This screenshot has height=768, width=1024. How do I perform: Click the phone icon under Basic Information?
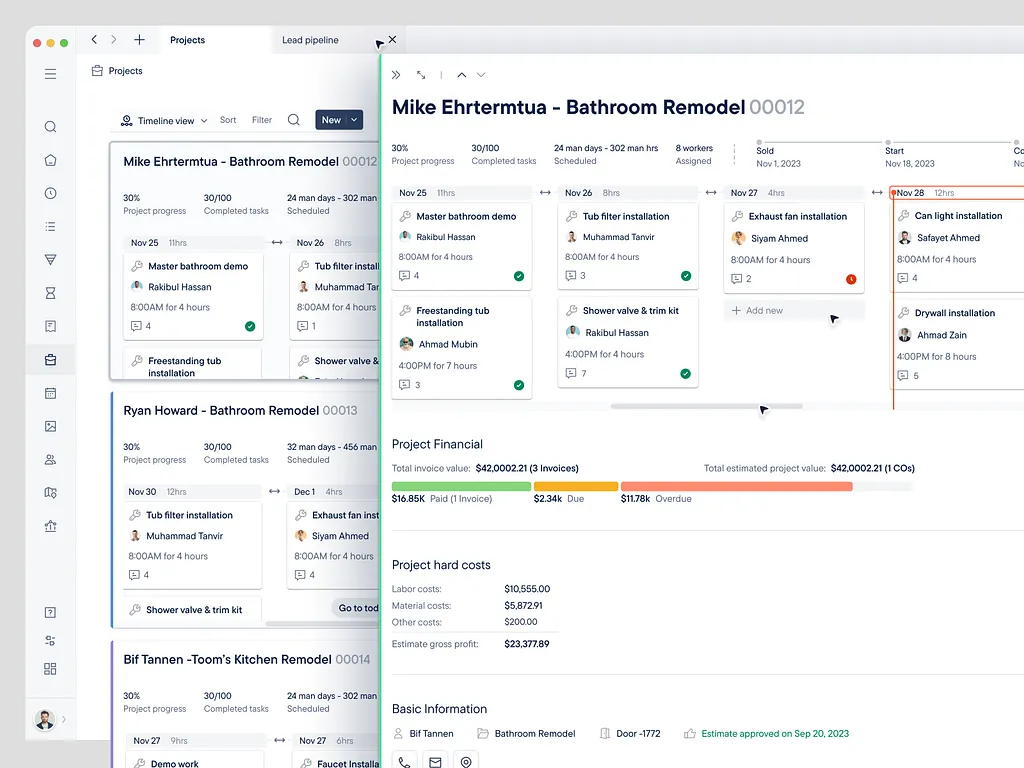coord(404,762)
